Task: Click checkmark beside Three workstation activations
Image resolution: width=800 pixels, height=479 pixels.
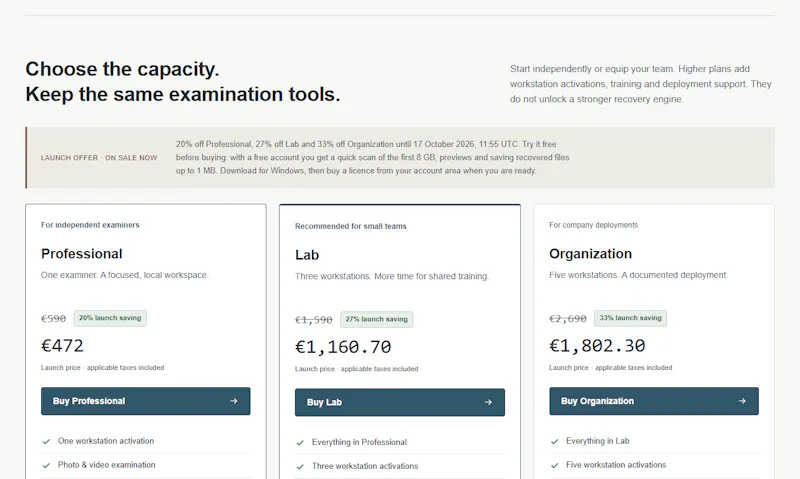Action: (300, 466)
